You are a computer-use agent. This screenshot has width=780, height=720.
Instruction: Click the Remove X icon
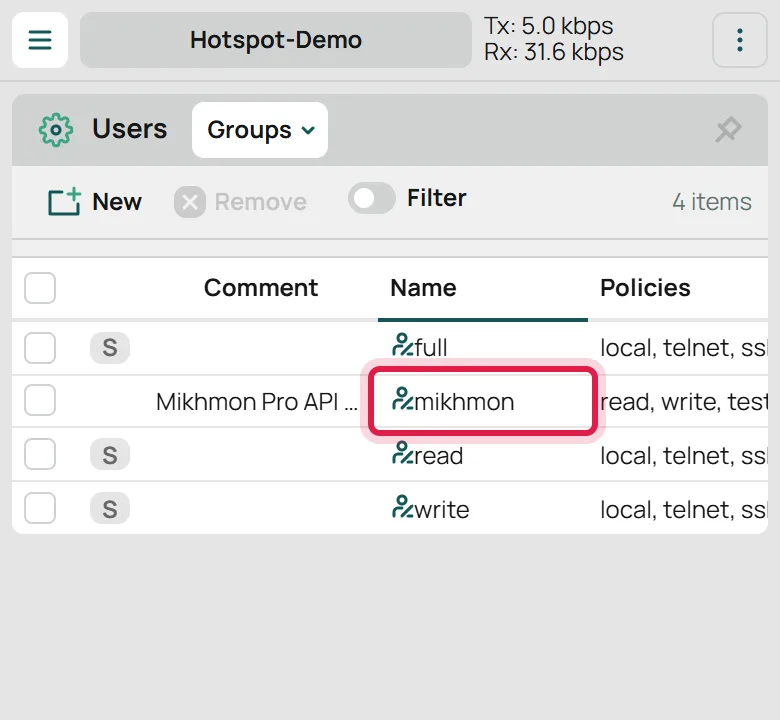click(190, 202)
